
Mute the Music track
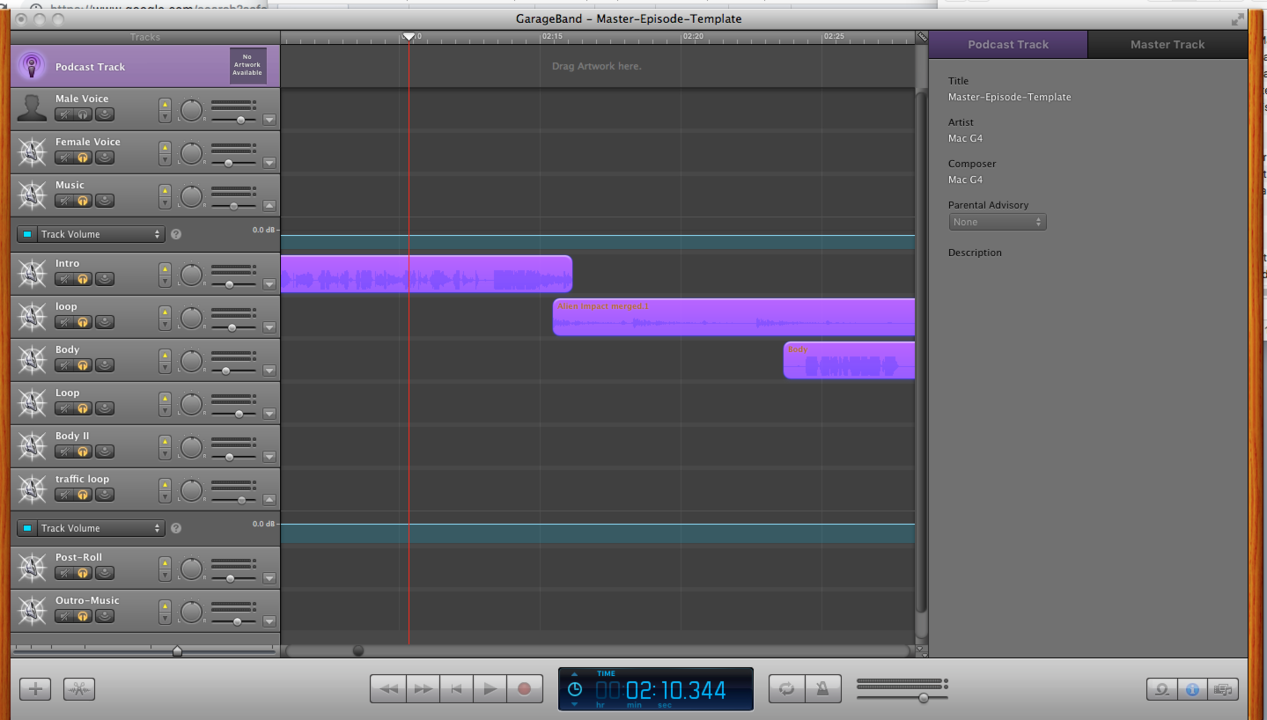(x=64, y=200)
